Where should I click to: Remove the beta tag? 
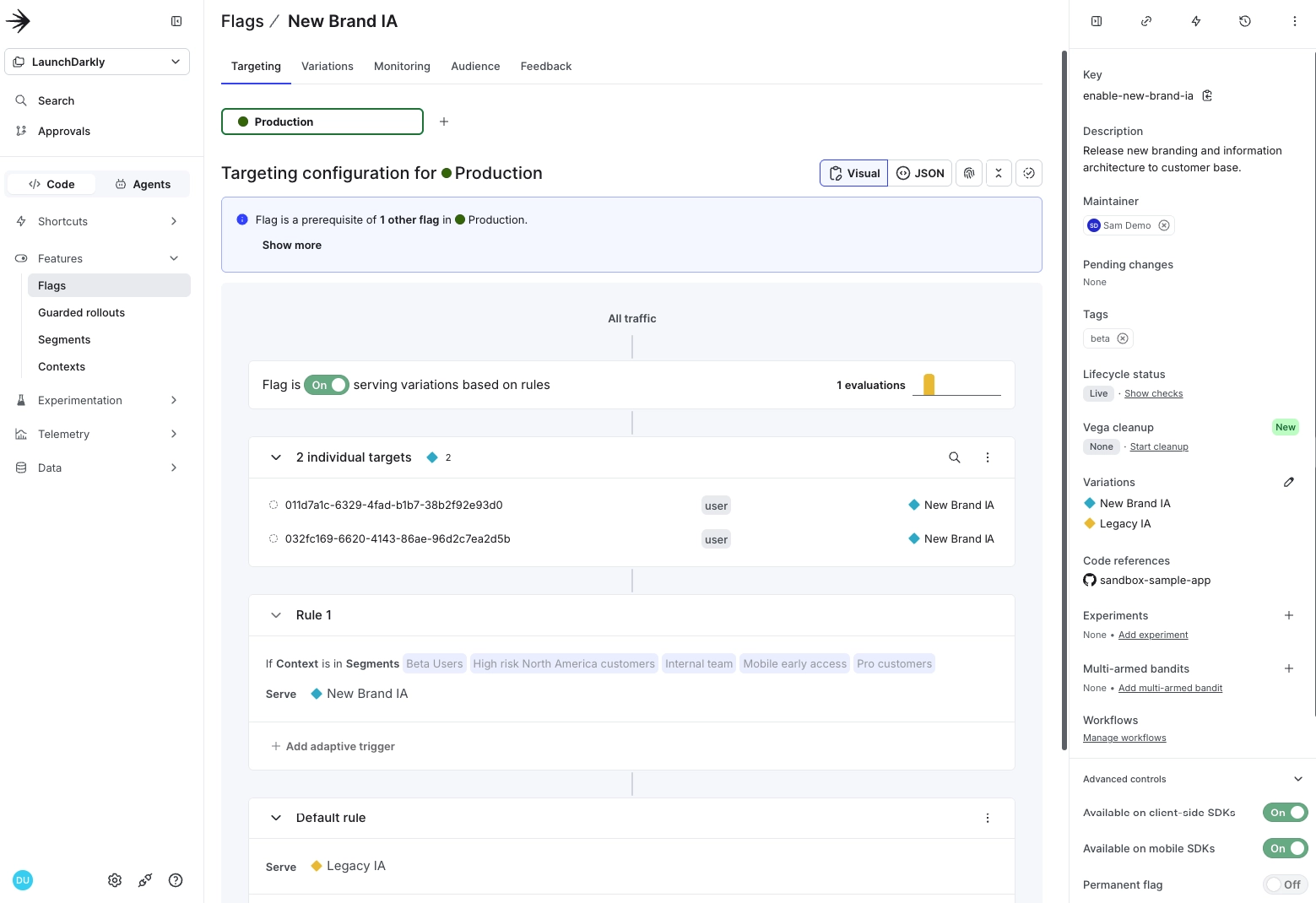[1123, 338]
